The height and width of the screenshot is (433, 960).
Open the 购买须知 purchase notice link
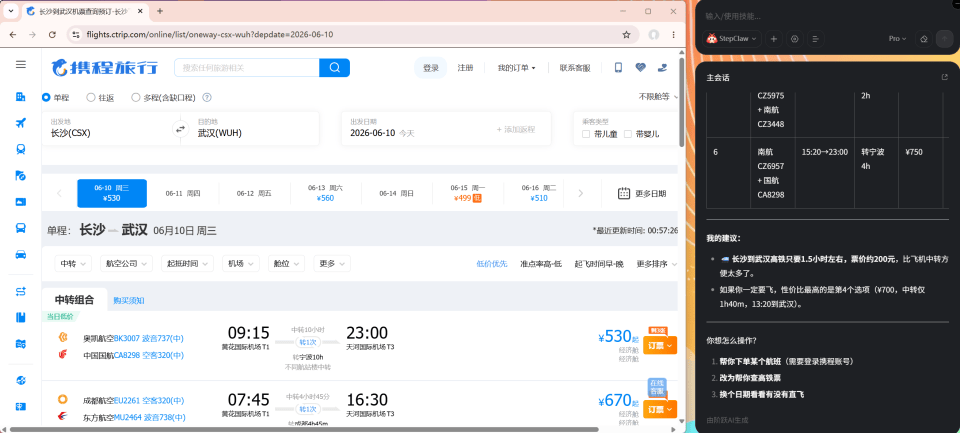[x=129, y=301]
